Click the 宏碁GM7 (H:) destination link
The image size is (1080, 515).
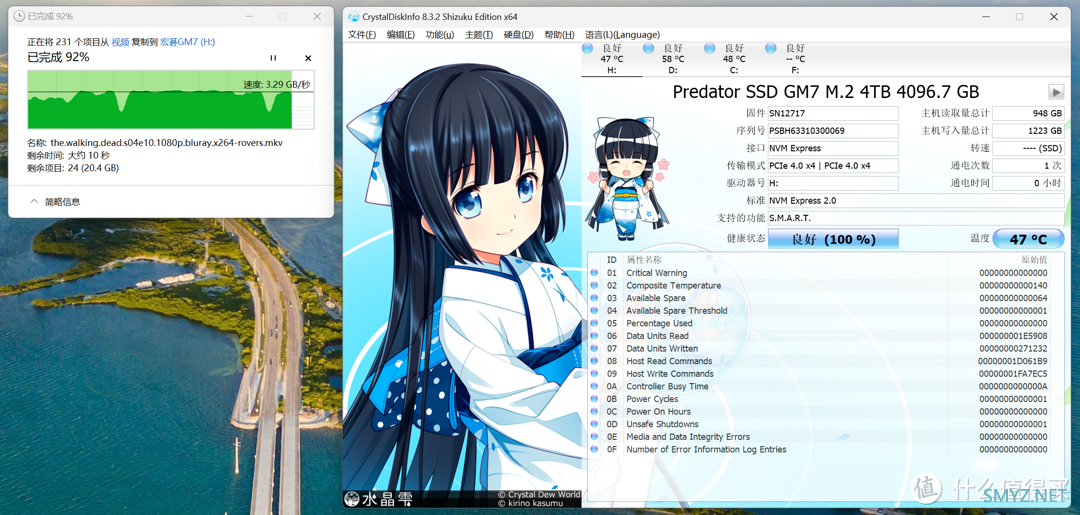click(187, 42)
